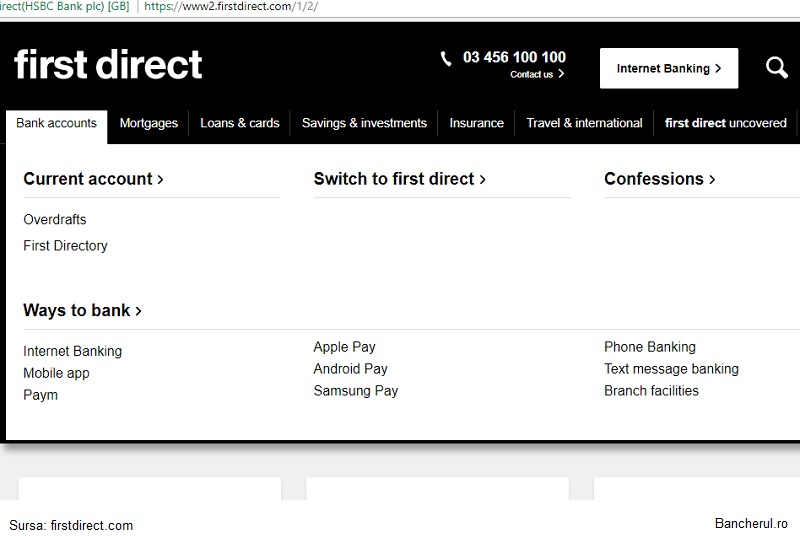Open Switch to first direct link

tap(399, 179)
